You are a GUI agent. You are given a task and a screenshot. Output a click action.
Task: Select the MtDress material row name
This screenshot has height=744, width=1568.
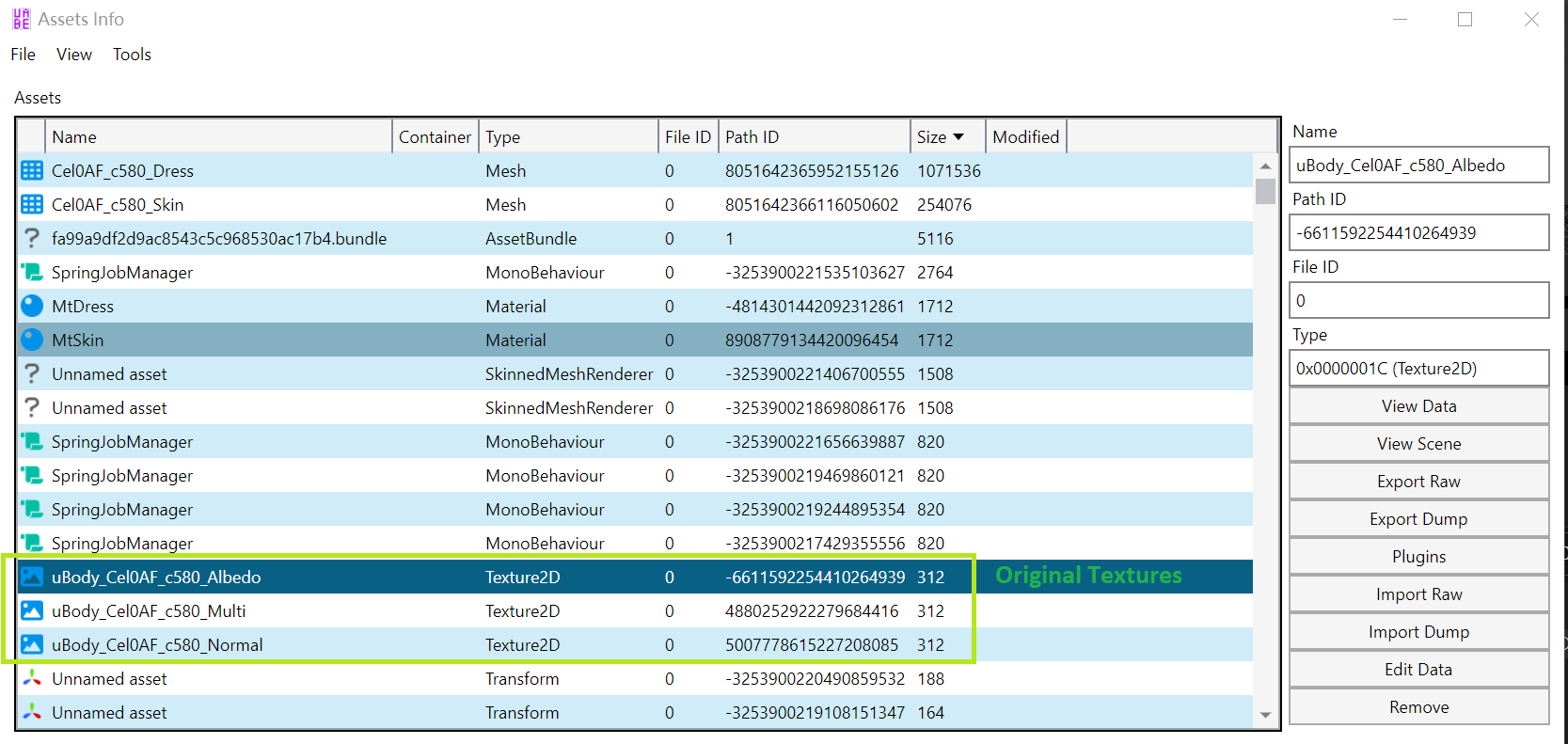click(x=83, y=307)
